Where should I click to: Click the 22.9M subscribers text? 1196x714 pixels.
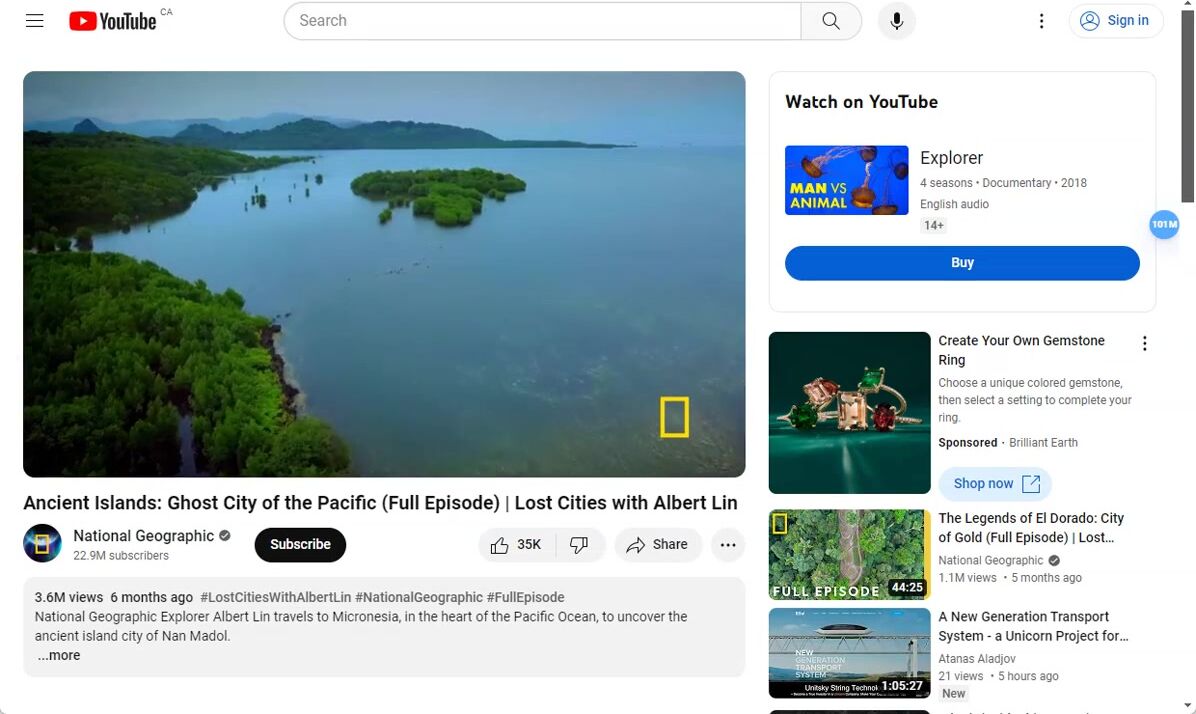(x=121, y=555)
